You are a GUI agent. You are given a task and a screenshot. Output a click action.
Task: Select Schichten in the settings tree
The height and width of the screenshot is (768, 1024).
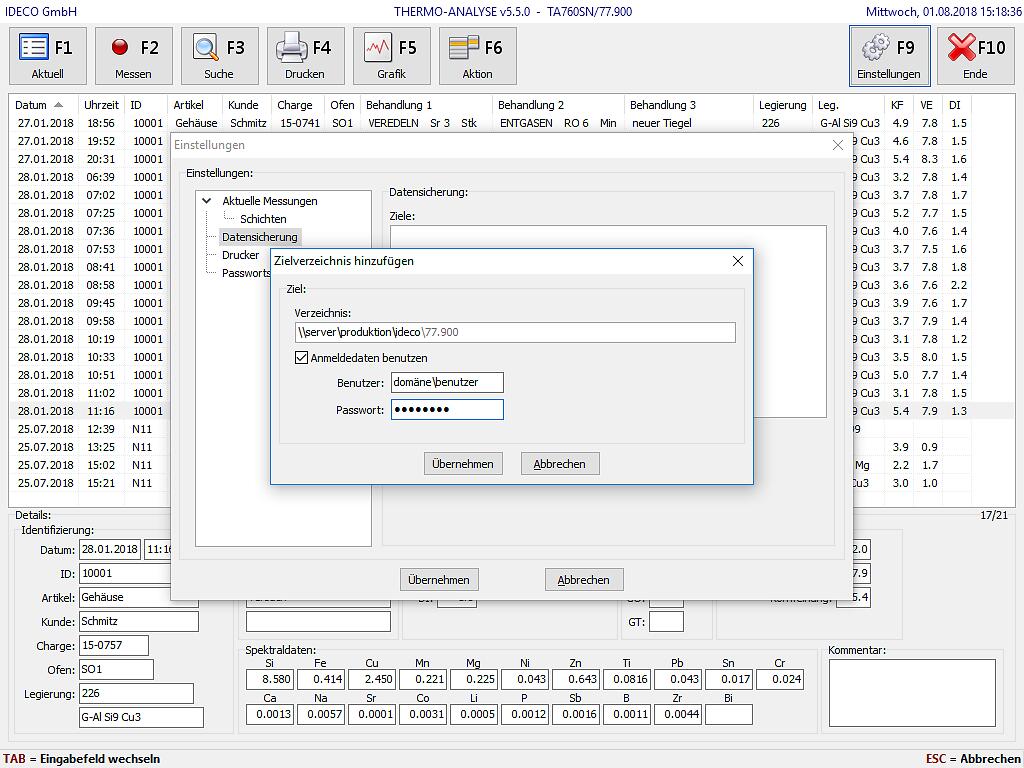click(263, 219)
